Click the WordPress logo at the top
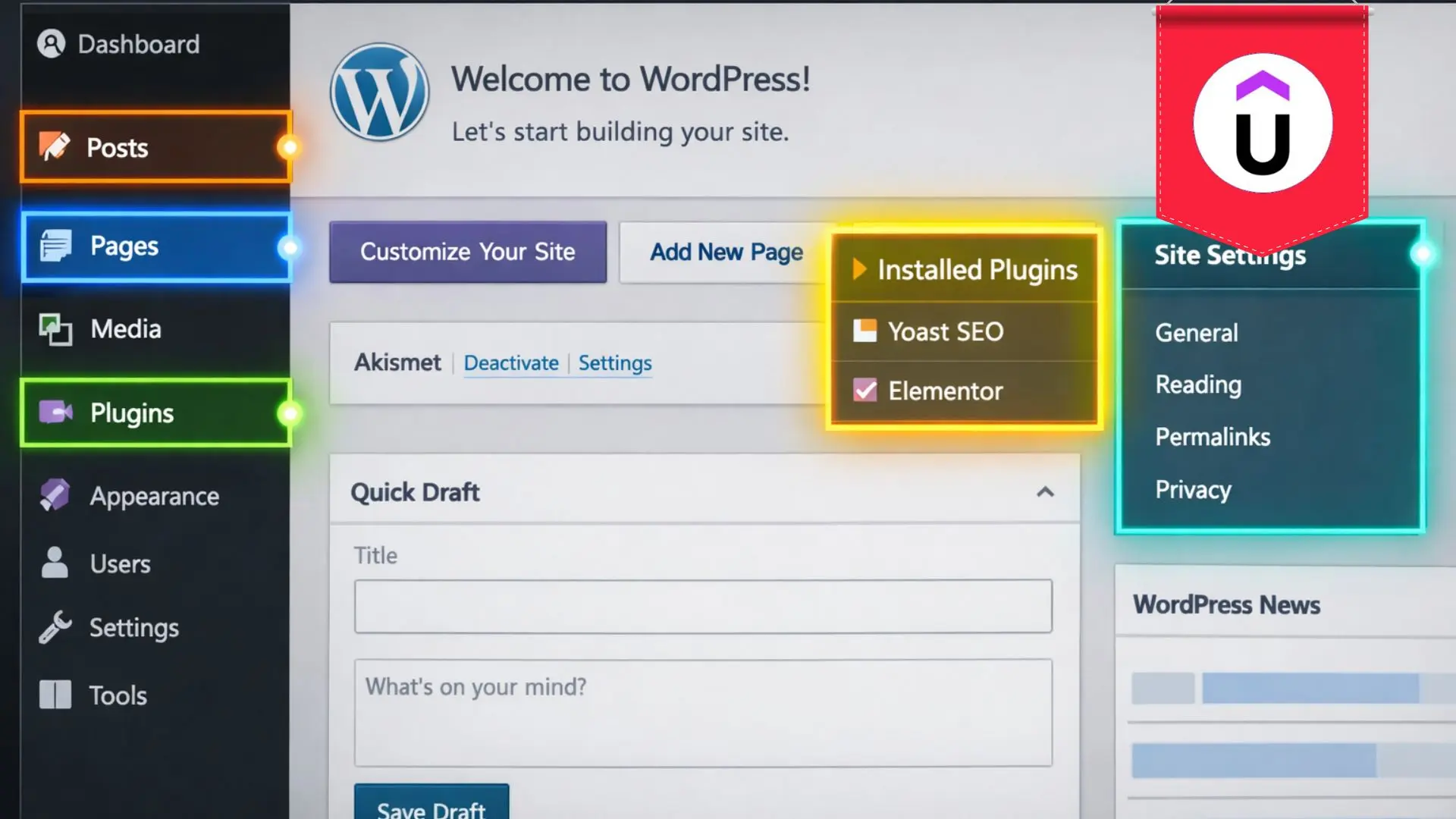This screenshot has height=819, width=1456. (378, 91)
